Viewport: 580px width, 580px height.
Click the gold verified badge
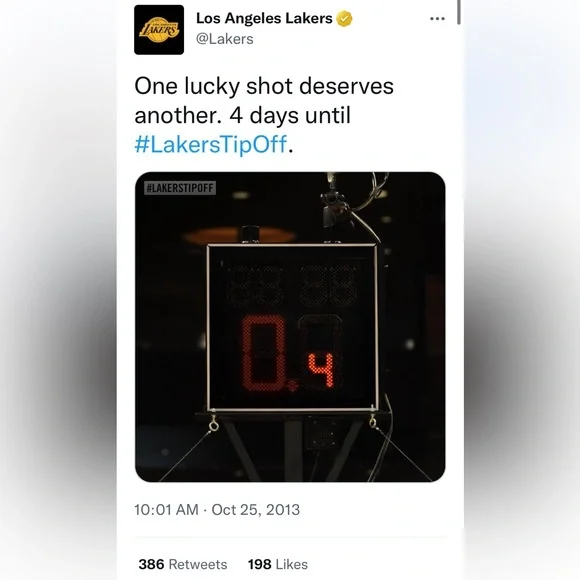pos(344,18)
